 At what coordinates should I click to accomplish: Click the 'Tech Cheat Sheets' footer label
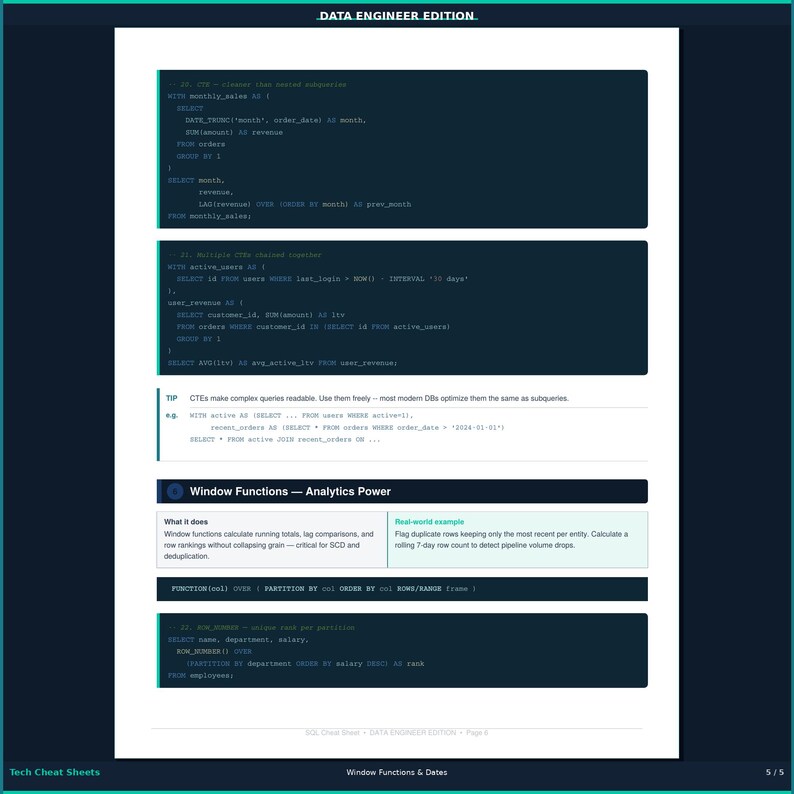click(x=55, y=772)
